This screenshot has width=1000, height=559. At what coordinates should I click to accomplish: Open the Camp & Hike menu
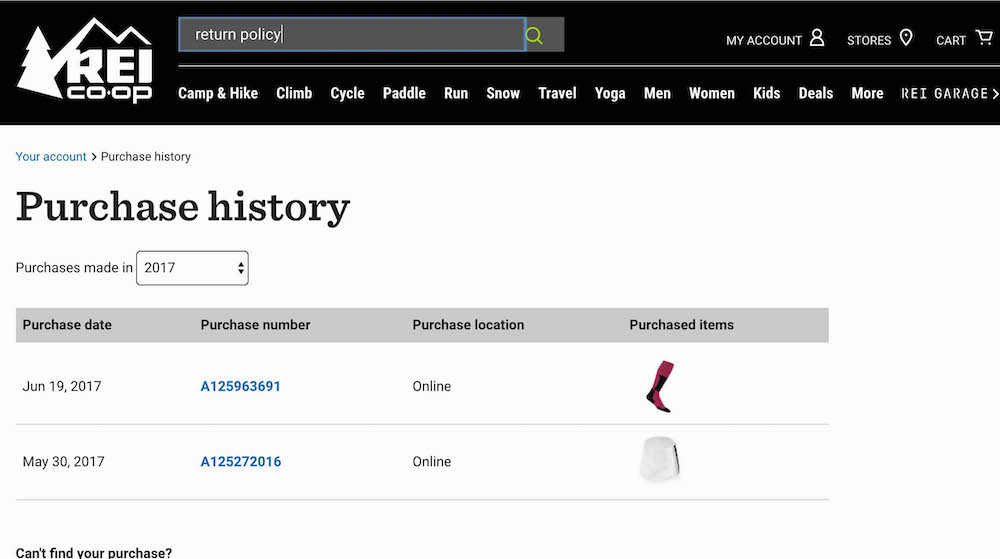pyautogui.click(x=218, y=93)
